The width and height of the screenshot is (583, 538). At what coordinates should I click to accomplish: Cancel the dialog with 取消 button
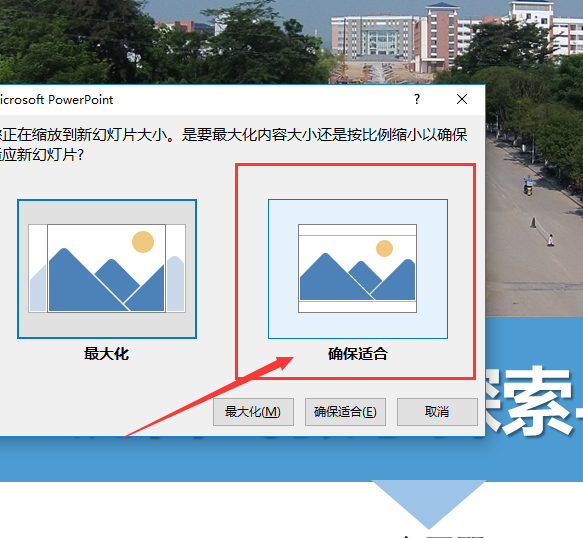pos(437,412)
